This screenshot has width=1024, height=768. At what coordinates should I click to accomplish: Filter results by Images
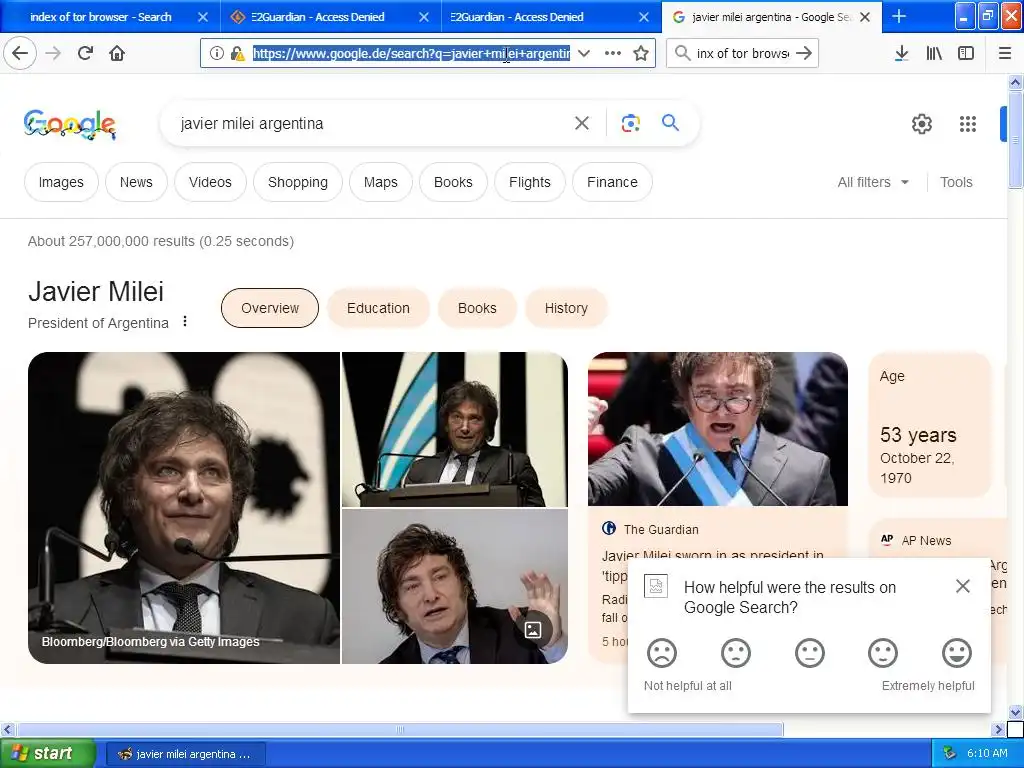coord(61,182)
